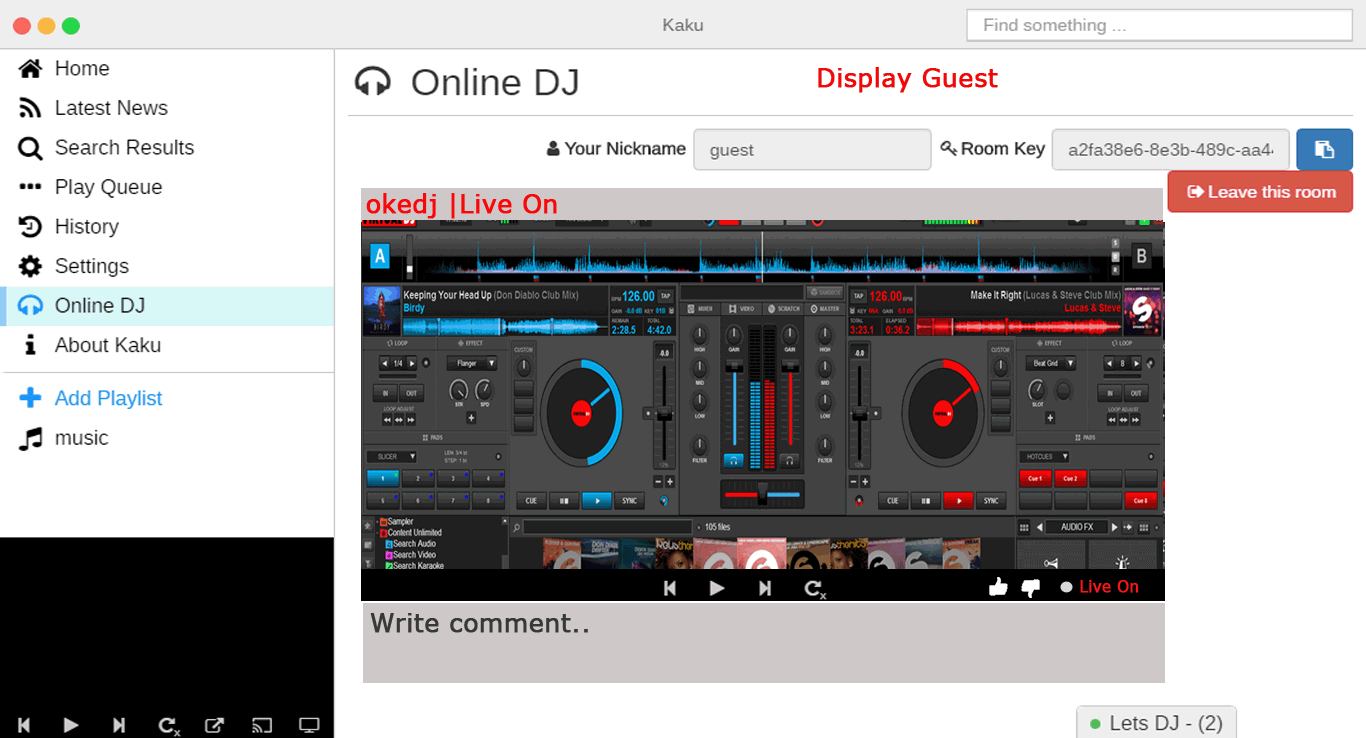Click right arrow next to AUDIO FX
Image resolution: width=1366 pixels, height=738 pixels.
[1114, 527]
